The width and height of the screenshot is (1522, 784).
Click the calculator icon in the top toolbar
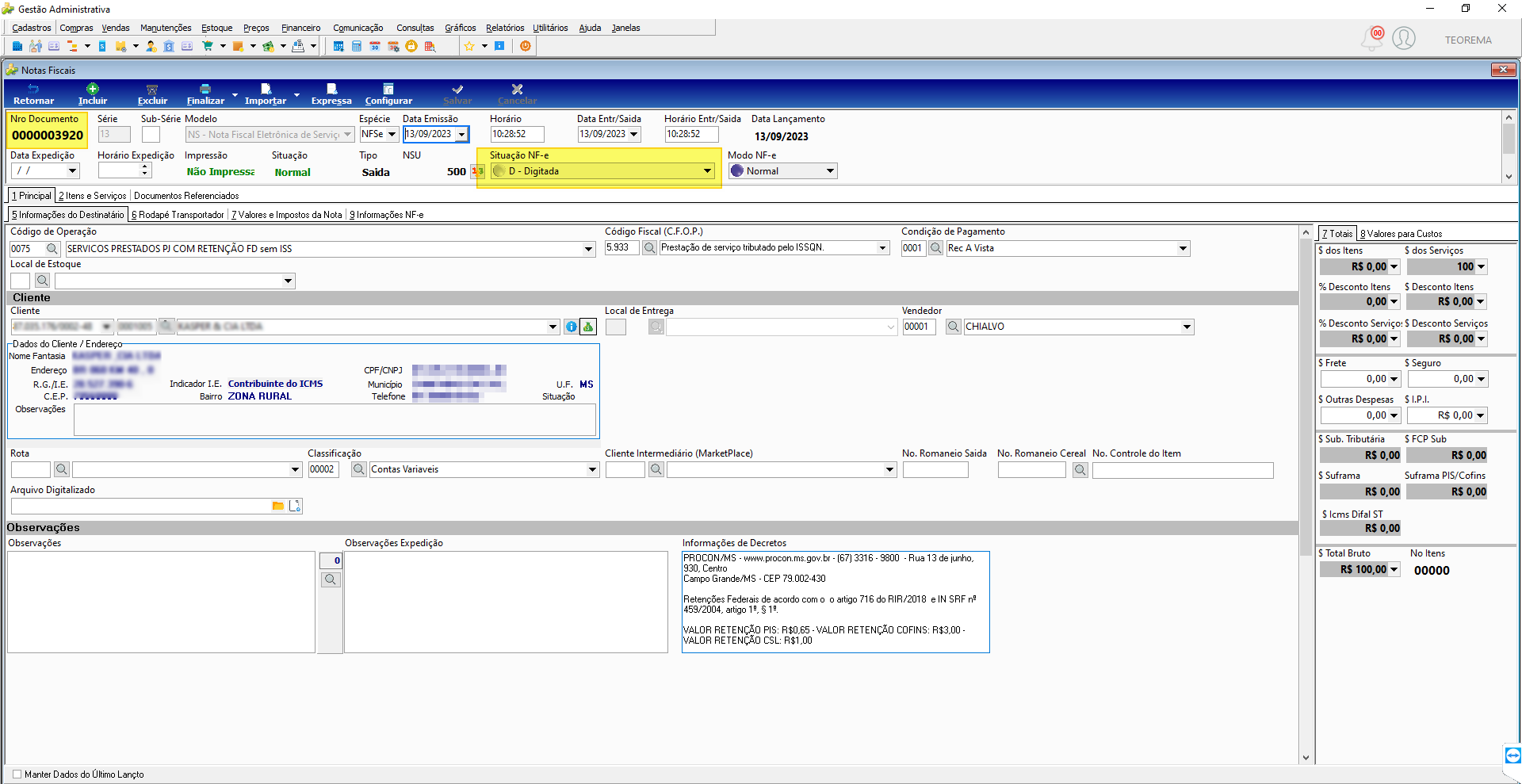tap(357, 46)
